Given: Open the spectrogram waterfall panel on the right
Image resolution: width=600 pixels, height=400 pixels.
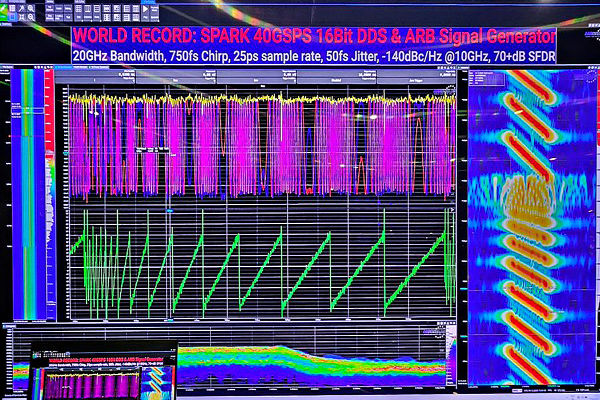Looking at the screenshot, I should click(x=530, y=230).
